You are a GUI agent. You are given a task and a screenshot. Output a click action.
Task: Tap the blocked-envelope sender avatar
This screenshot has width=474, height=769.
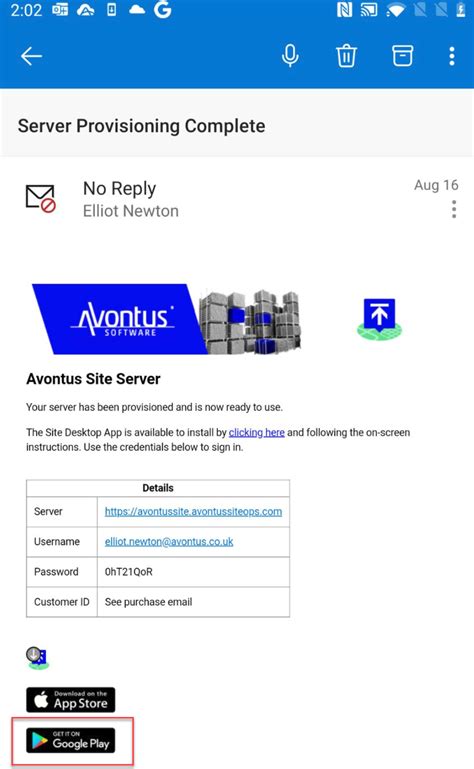40,199
